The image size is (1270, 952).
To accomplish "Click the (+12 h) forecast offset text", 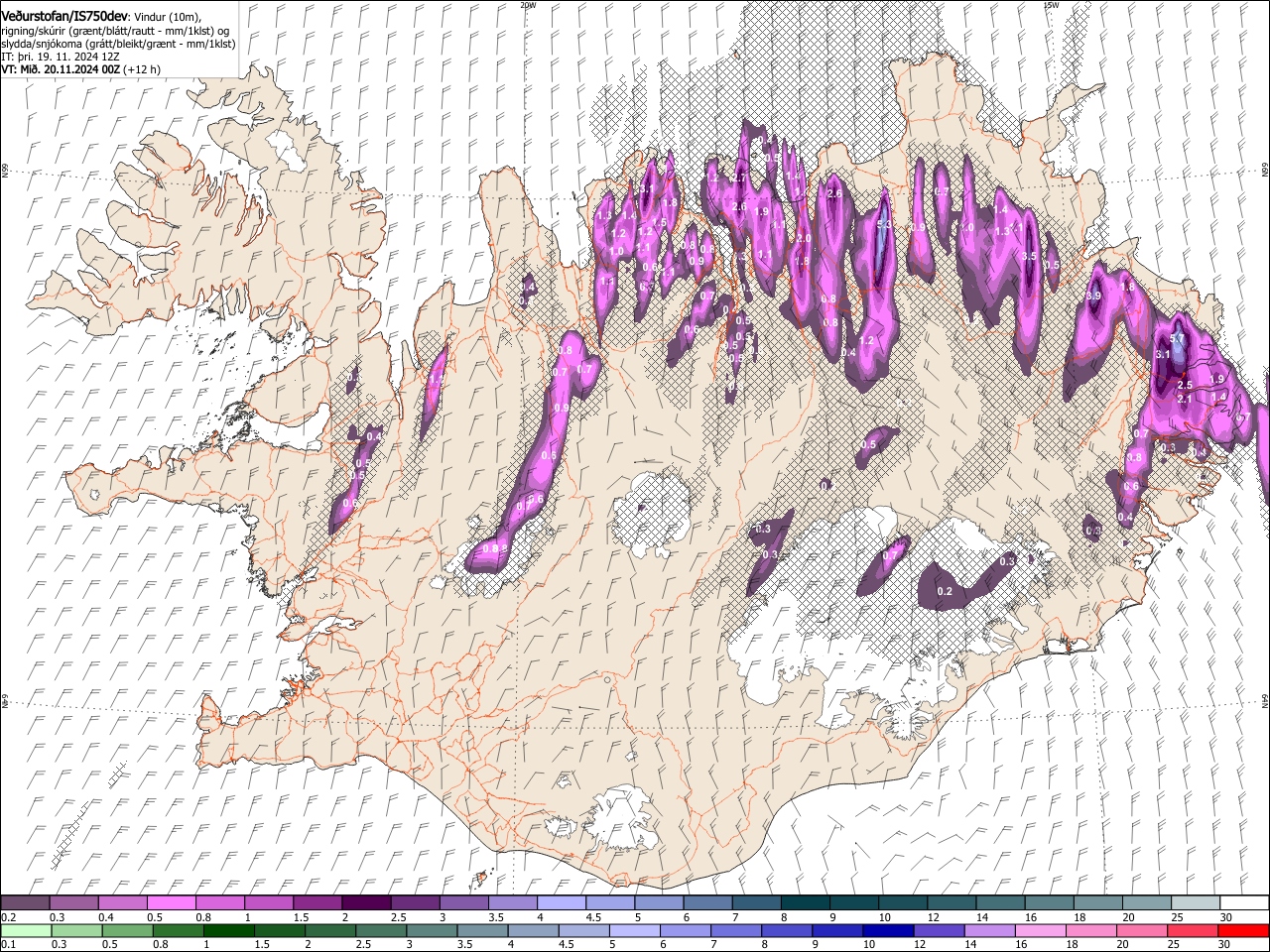I will point(142,69).
